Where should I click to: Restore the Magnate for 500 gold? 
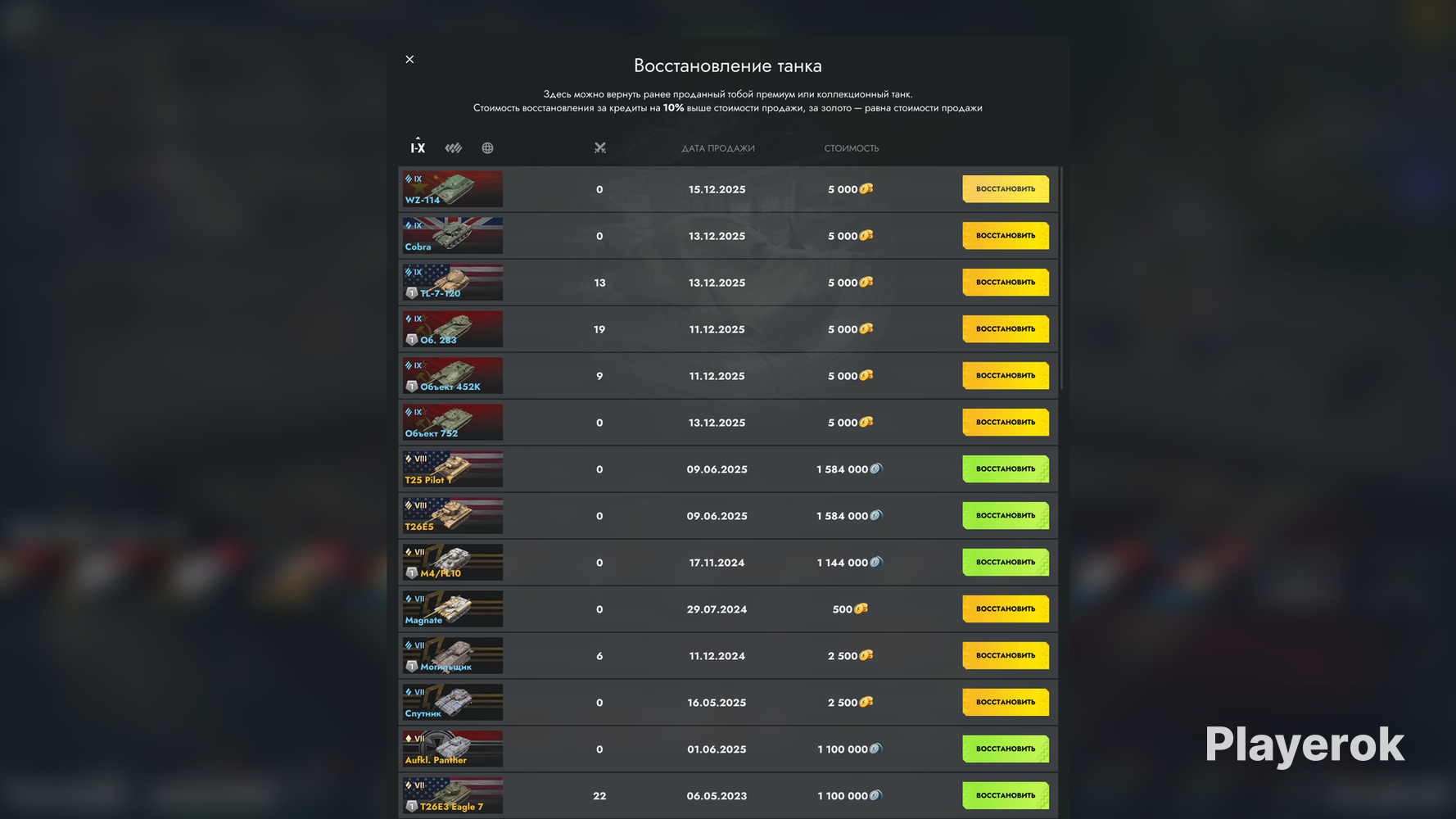1006,609
